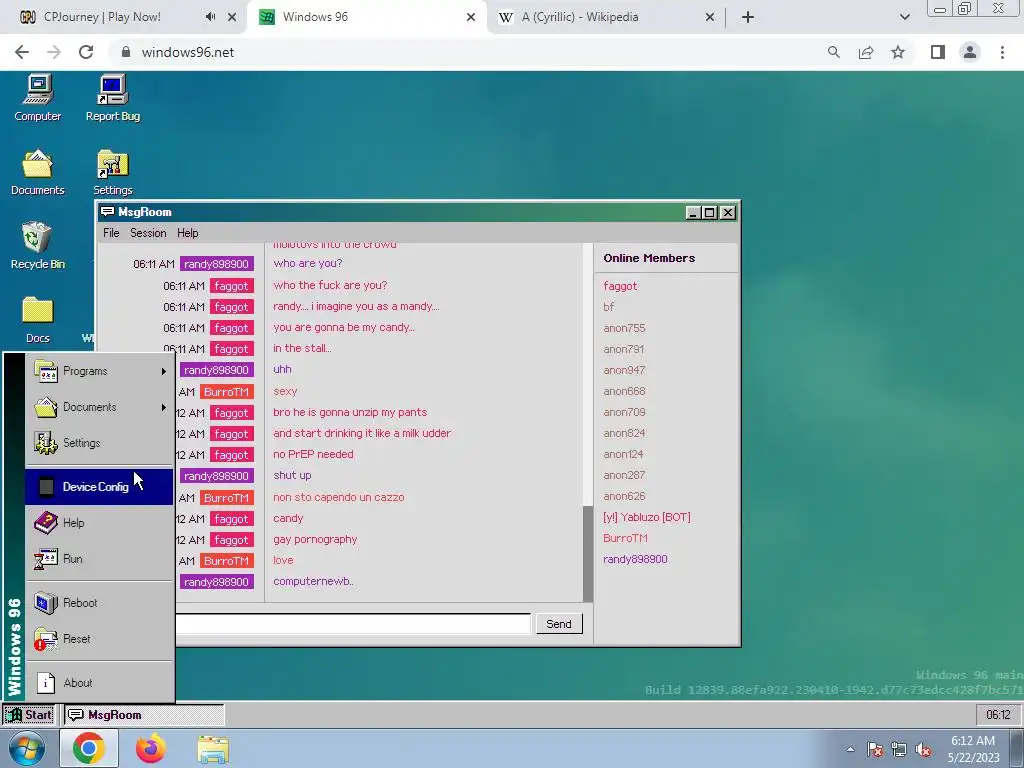This screenshot has height=768, width=1024.
Task: Click the muted volume tray icon
Action: pos(923,749)
